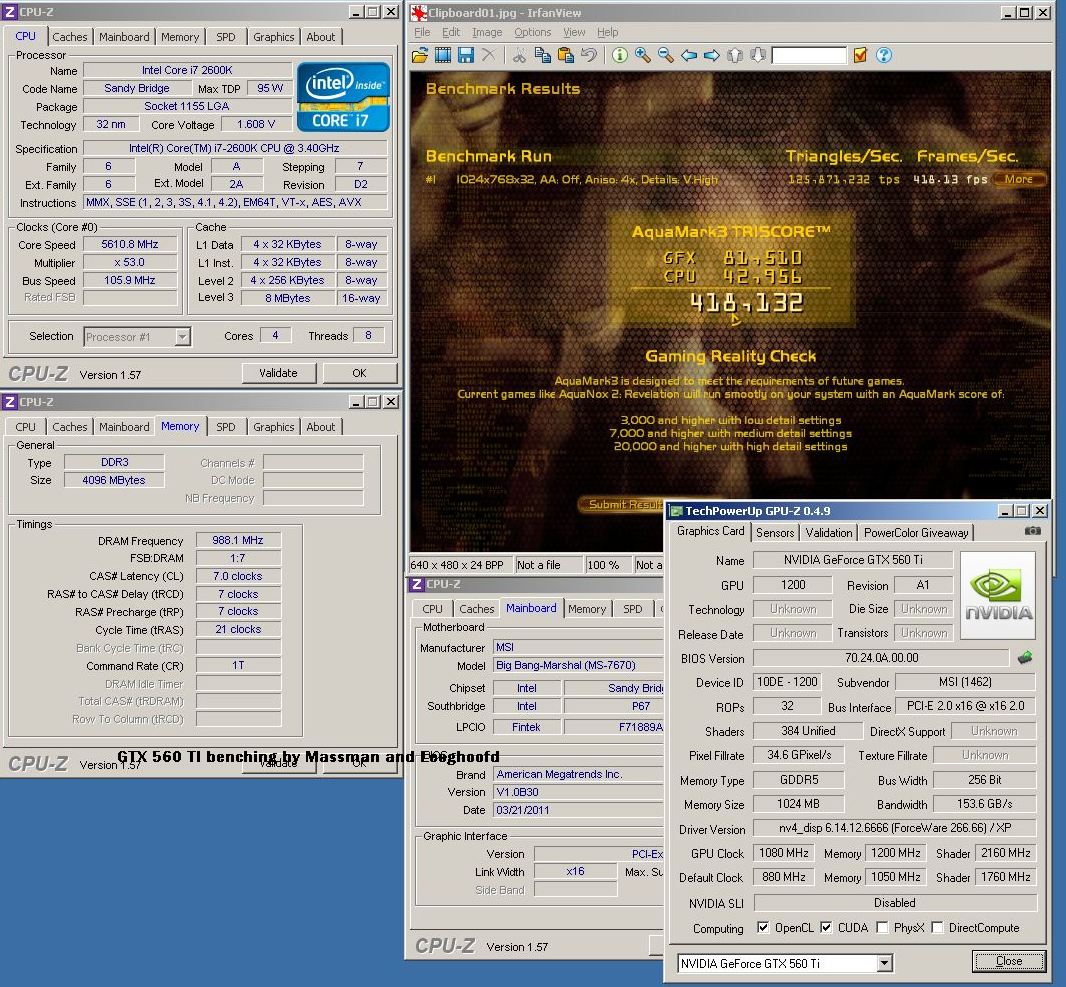Click the Cut scissors icon
The image size is (1066, 987).
519,56
